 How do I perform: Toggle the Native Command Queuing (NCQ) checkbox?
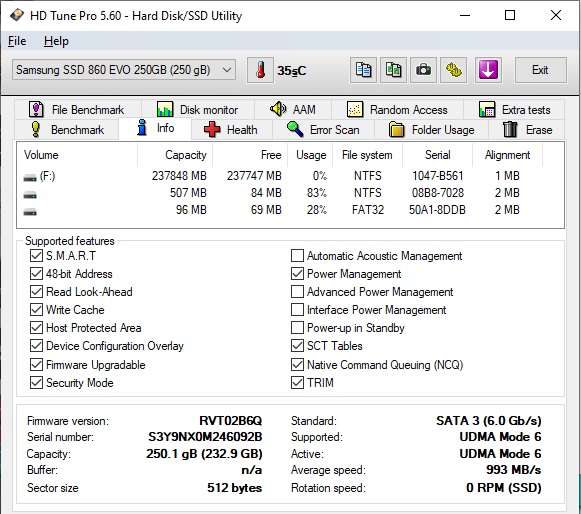(x=297, y=365)
